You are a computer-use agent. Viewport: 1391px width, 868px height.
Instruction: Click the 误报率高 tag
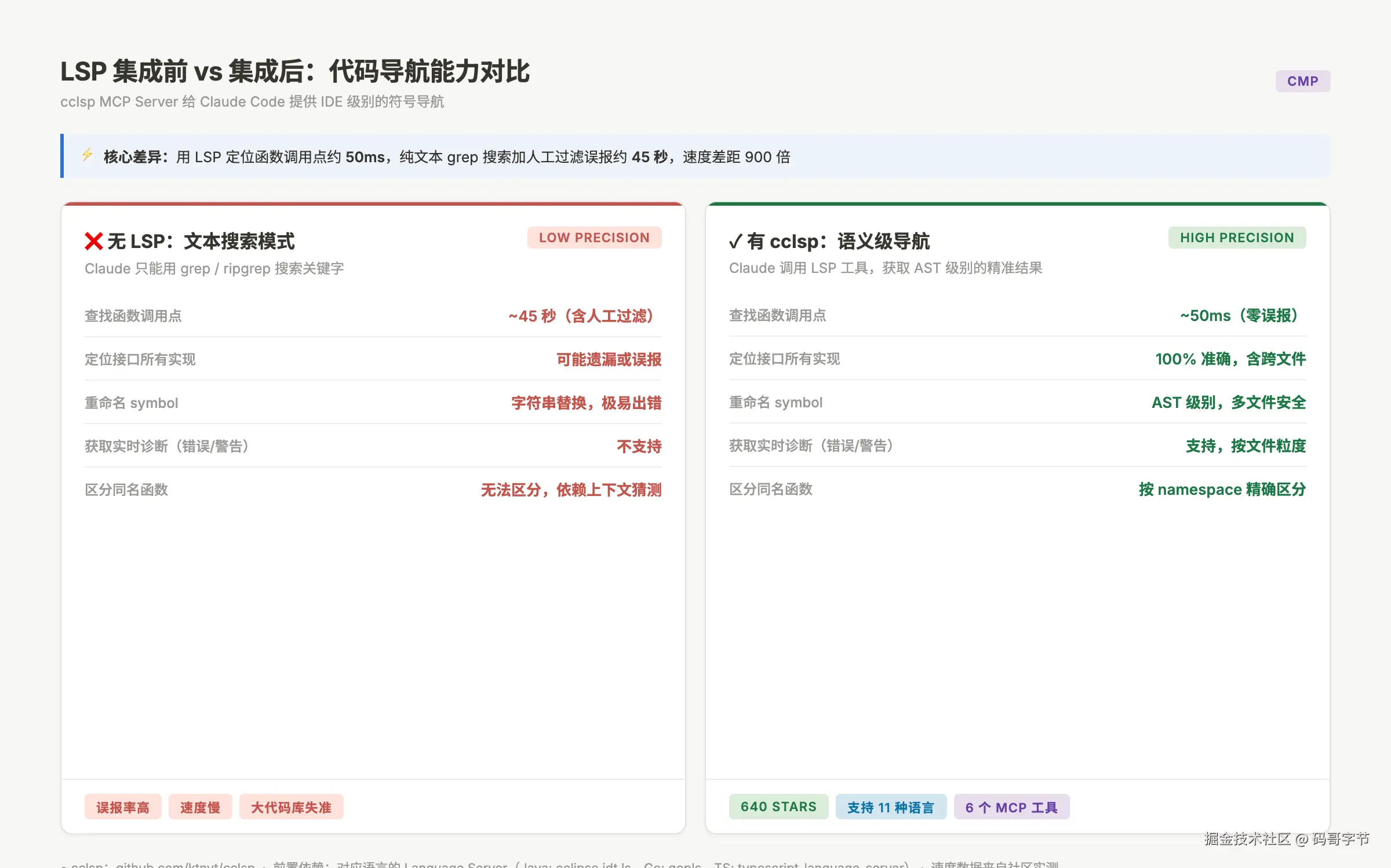click(x=123, y=807)
